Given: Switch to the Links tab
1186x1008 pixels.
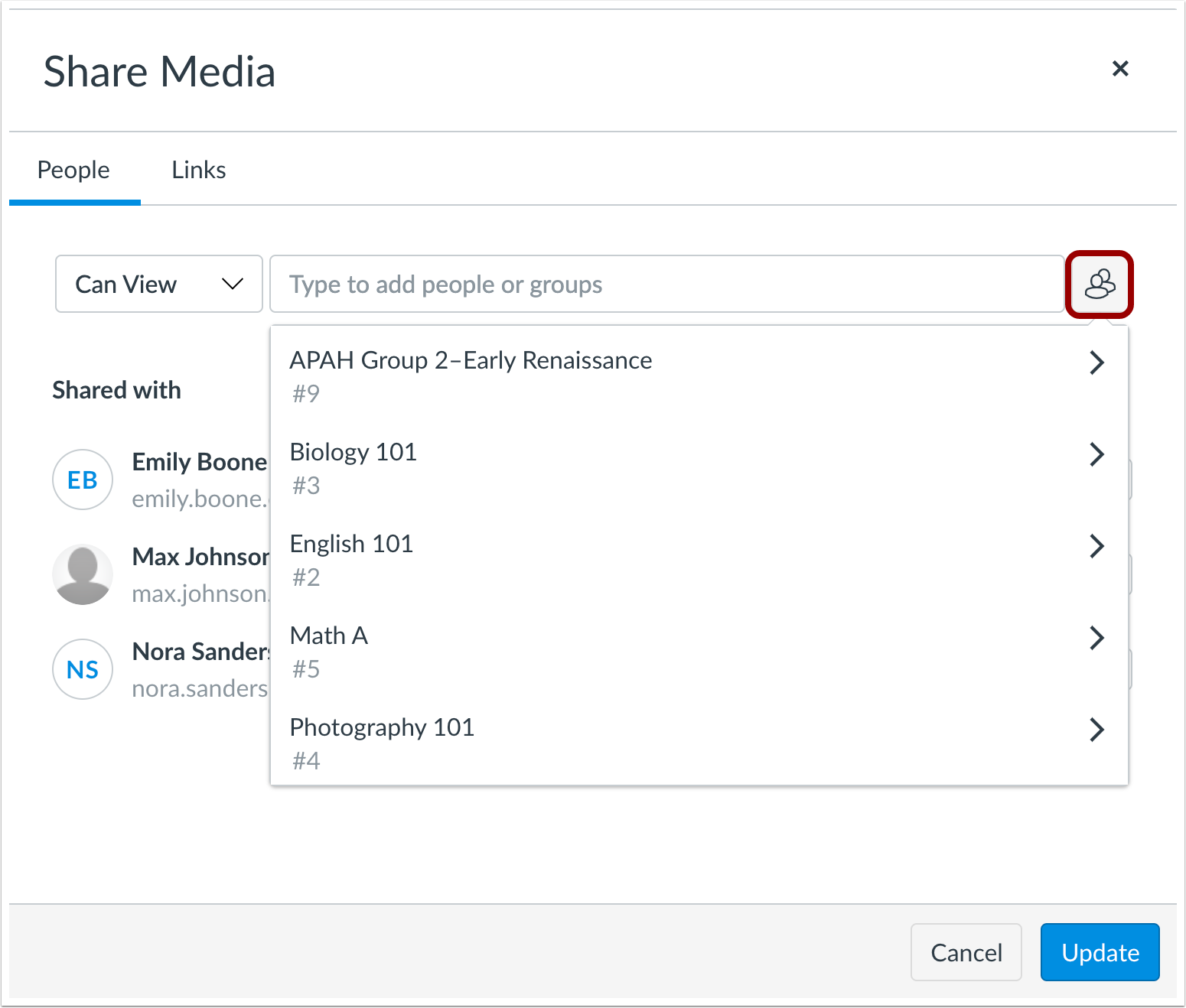Looking at the screenshot, I should [x=198, y=170].
